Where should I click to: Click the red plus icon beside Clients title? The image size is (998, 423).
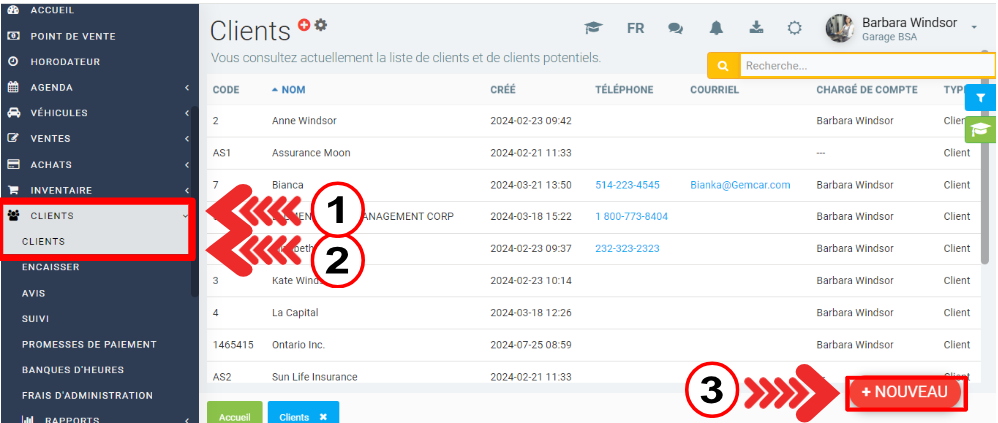304,24
